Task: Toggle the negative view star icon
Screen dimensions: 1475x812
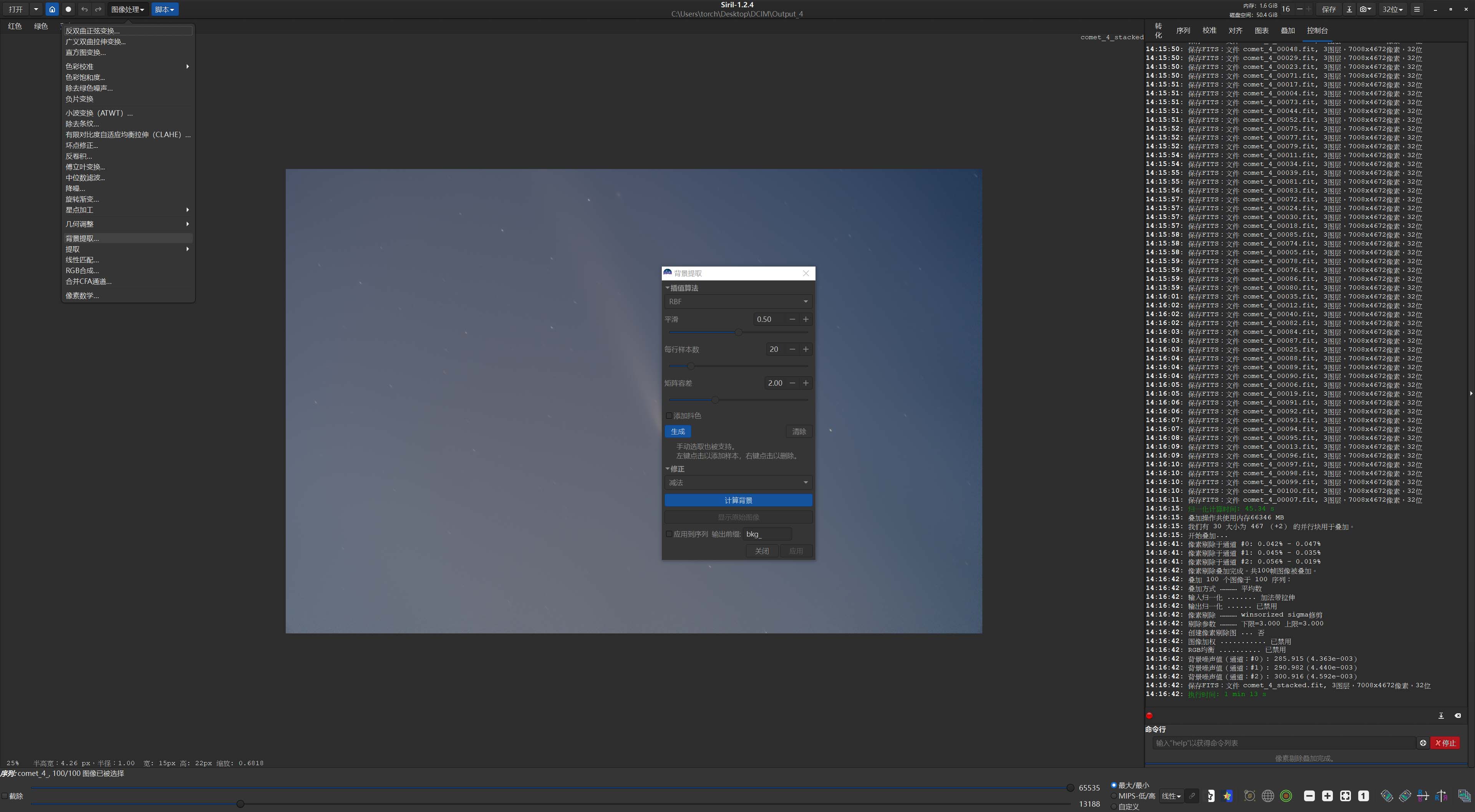Action: (x=1211, y=796)
